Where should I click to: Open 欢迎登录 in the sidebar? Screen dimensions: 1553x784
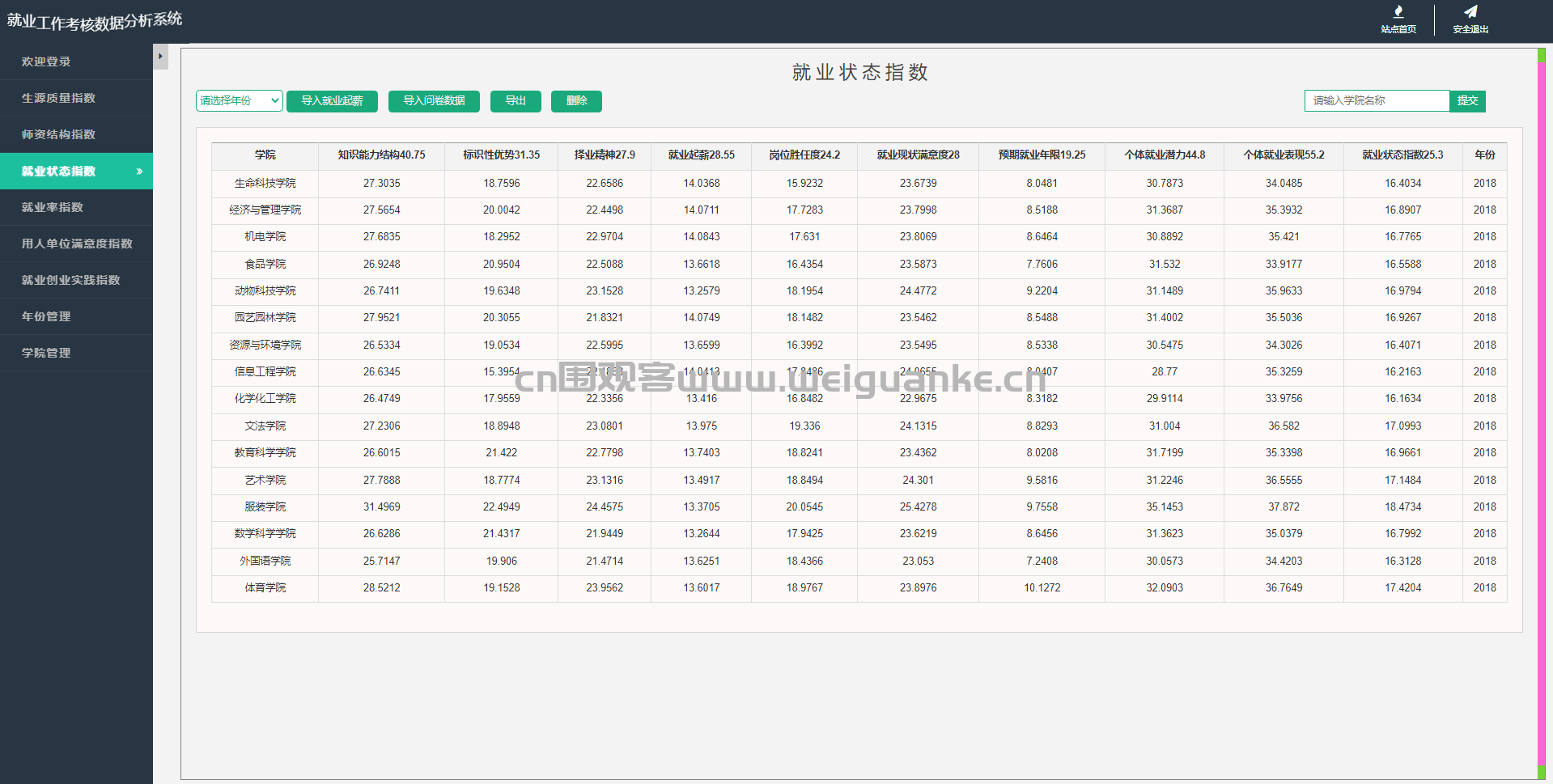tap(76, 61)
